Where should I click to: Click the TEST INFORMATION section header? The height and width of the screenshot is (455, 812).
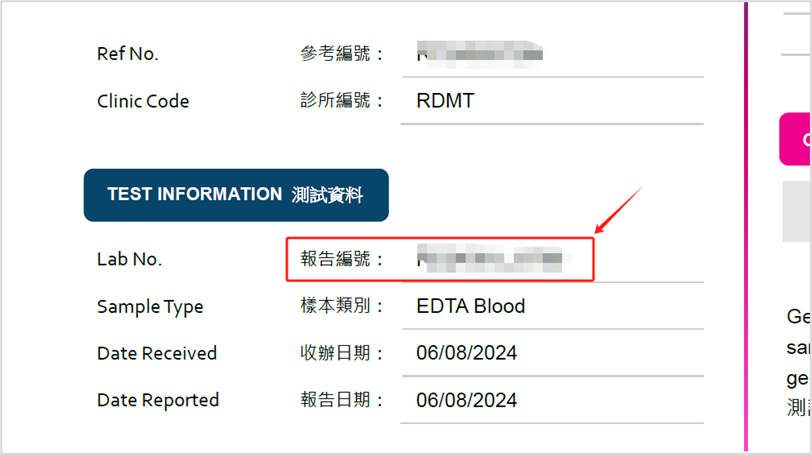pyautogui.click(x=235, y=195)
